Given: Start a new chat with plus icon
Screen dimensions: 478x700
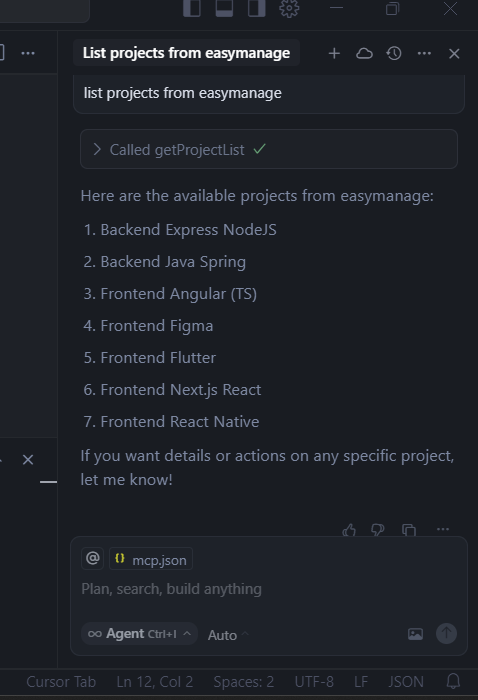Looking at the screenshot, I should coord(334,54).
